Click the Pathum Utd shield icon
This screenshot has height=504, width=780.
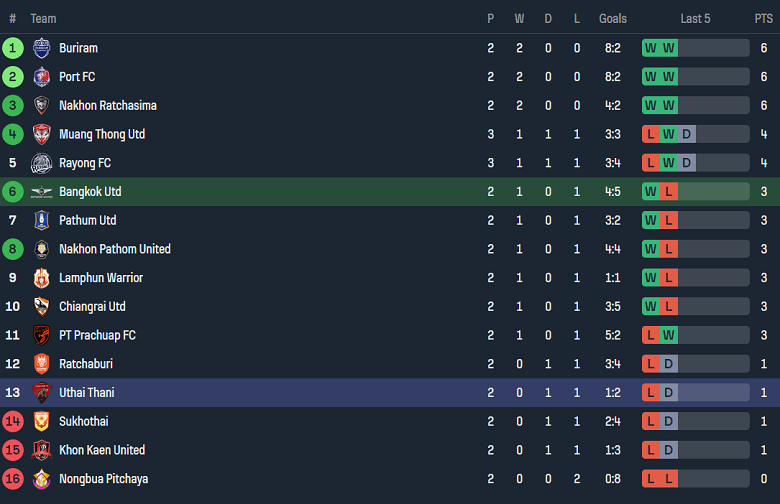(41, 220)
